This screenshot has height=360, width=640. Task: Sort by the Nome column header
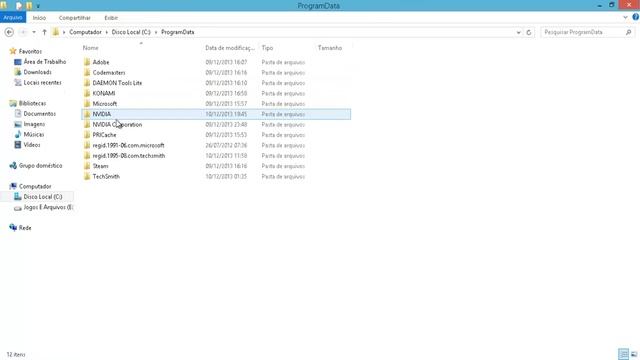pyautogui.click(x=91, y=48)
